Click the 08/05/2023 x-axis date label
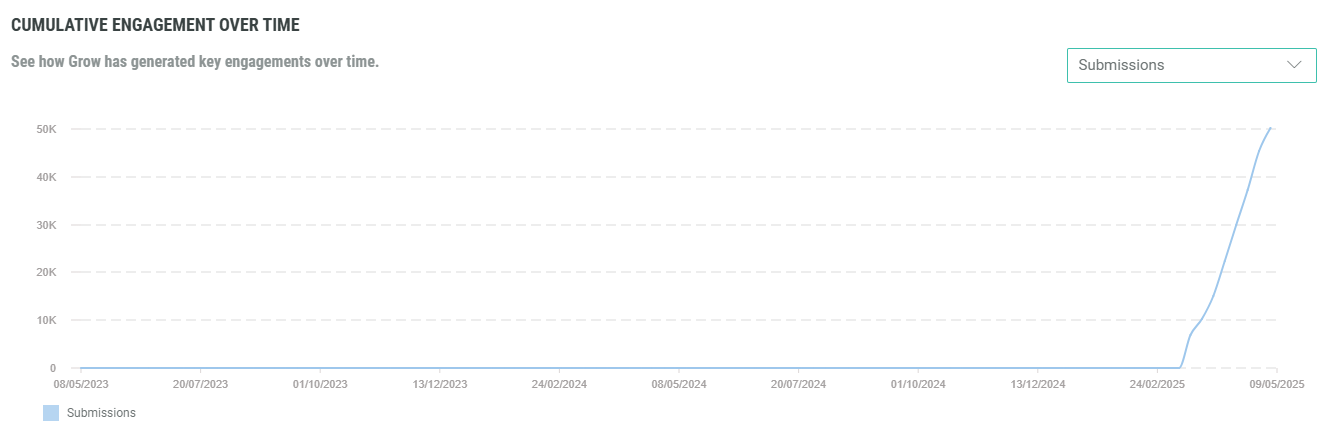Image resolution: width=1338 pixels, height=433 pixels. click(x=81, y=383)
